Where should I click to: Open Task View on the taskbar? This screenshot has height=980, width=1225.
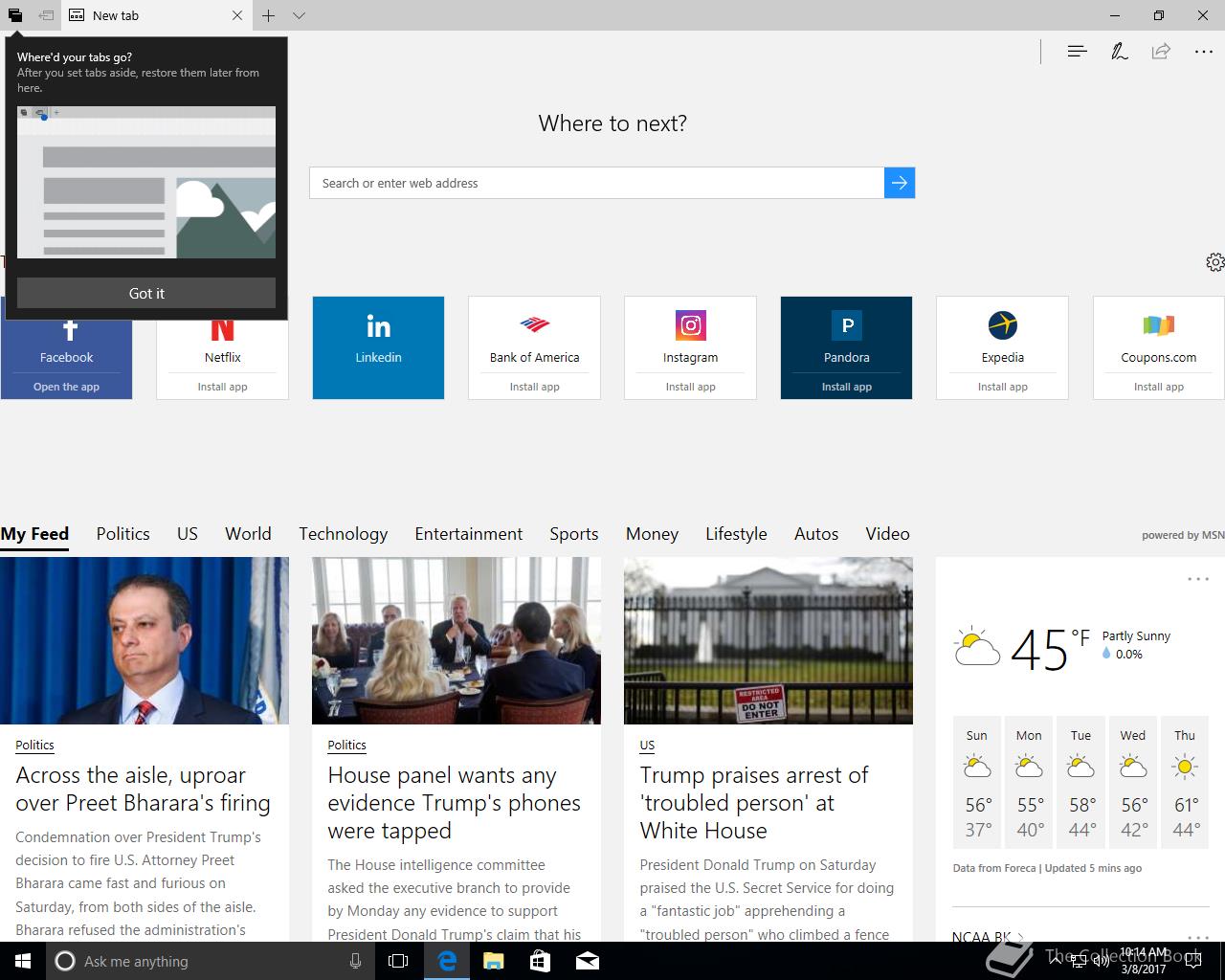398,961
